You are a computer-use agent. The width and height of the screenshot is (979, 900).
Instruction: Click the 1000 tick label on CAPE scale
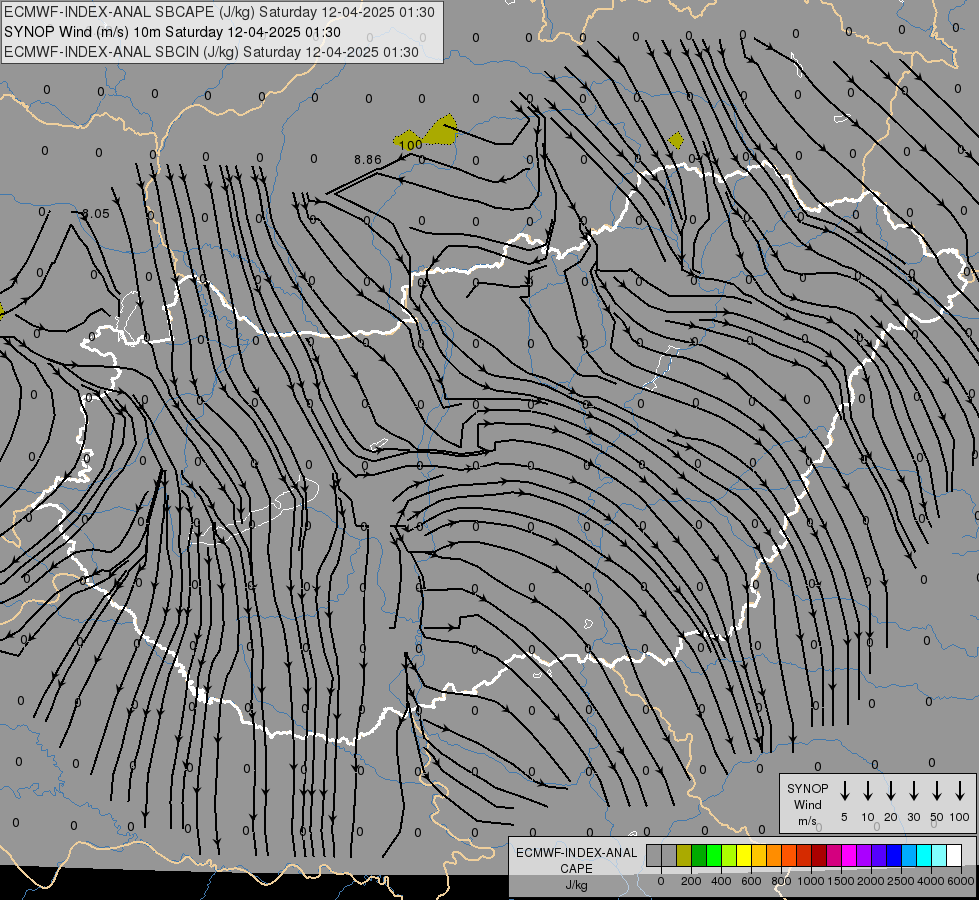pos(811,881)
